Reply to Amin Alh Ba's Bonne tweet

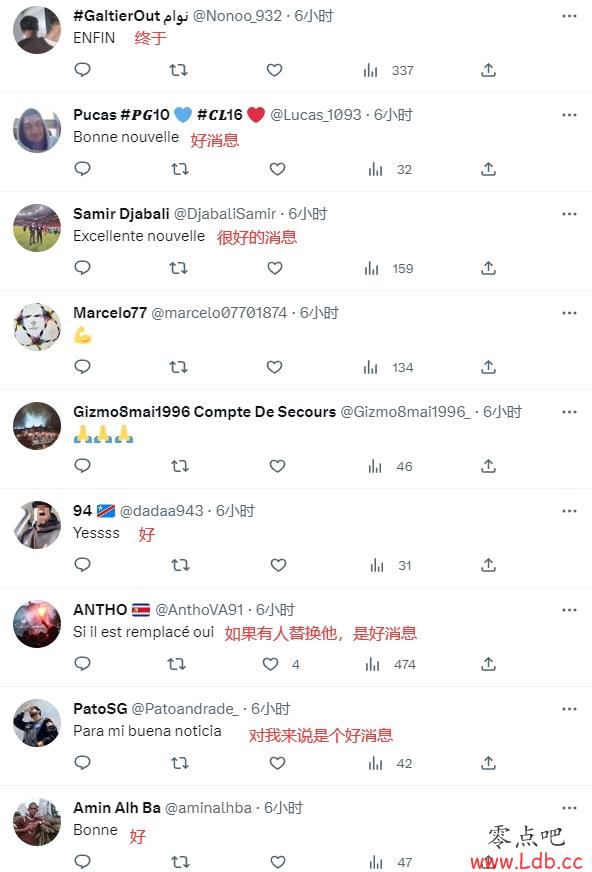point(82,861)
